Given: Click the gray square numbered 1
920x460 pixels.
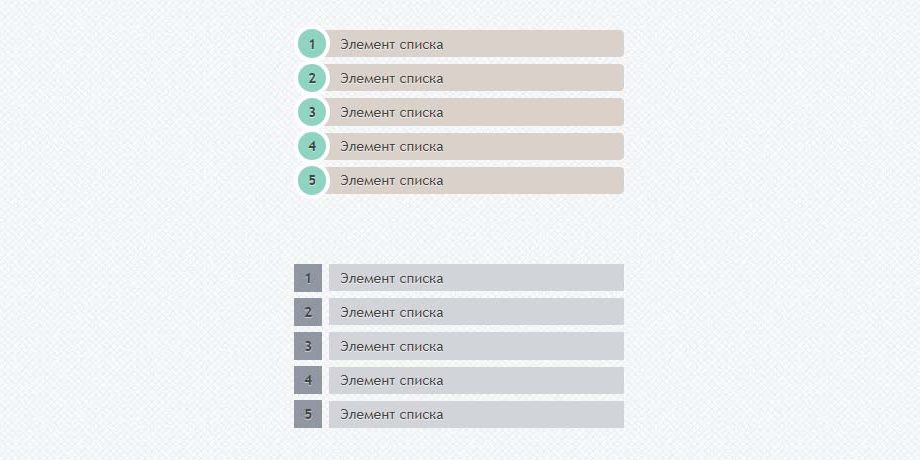Looking at the screenshot, I should [x=308, y=278].
